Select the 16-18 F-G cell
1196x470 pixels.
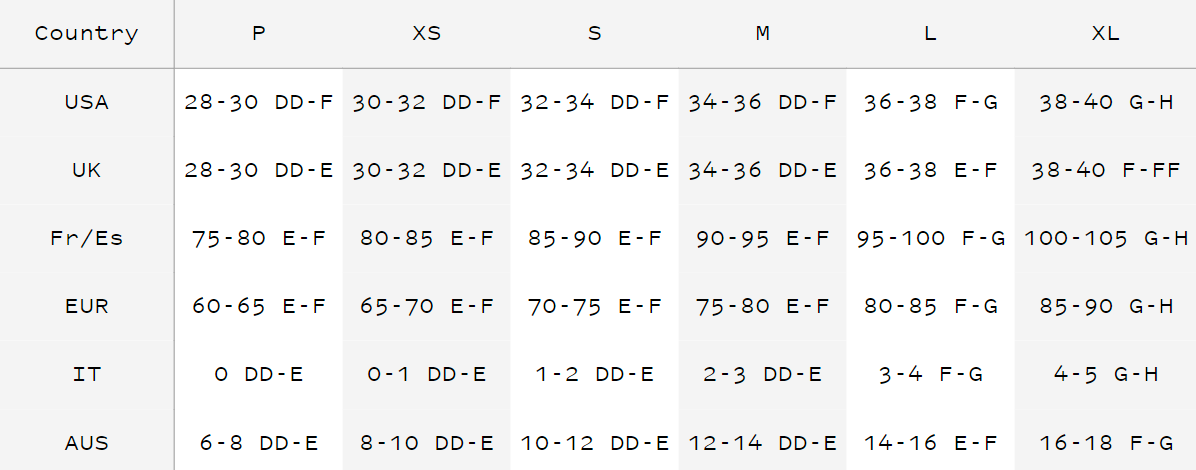pos(1105,442)
